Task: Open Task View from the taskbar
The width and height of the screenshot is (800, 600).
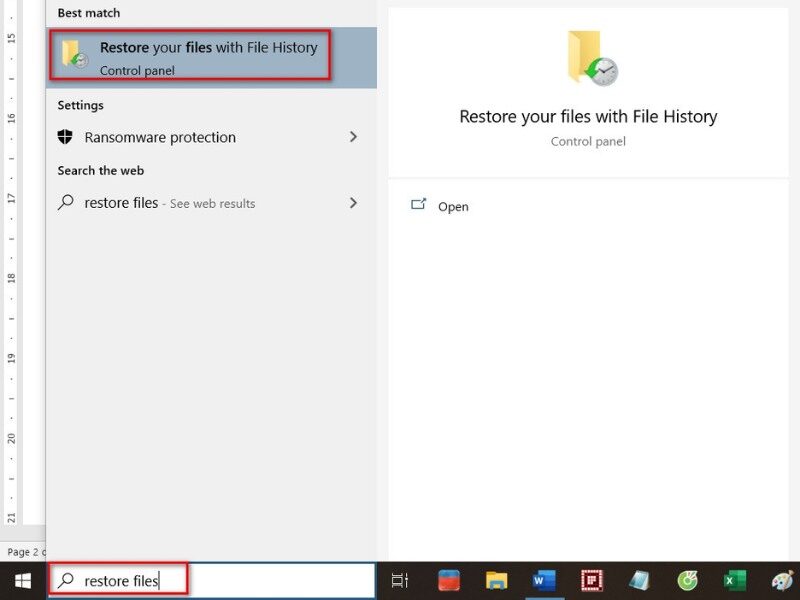Action: click(x=399, y=580)
